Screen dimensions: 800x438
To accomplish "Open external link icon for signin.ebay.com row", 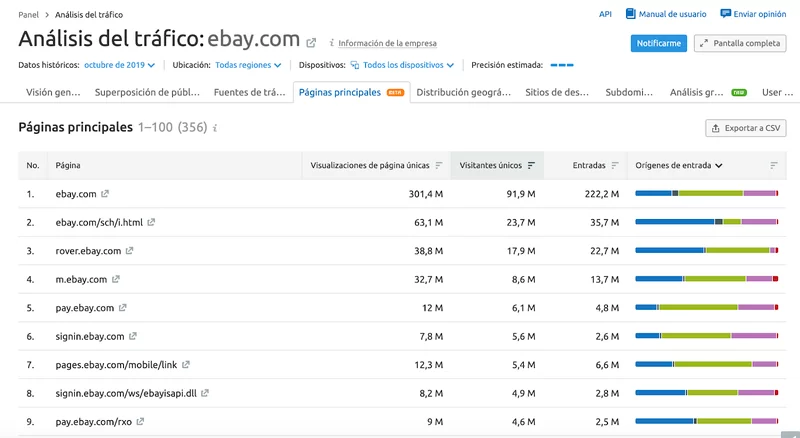I will tap(133, 336).
